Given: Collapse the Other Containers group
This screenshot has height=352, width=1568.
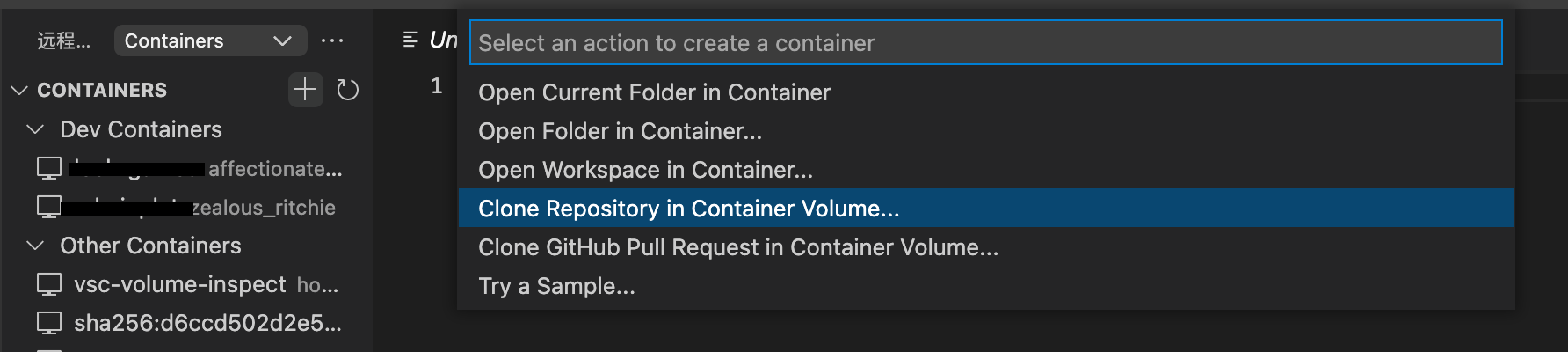Looking at the screenshot, I should pos(36,246).
